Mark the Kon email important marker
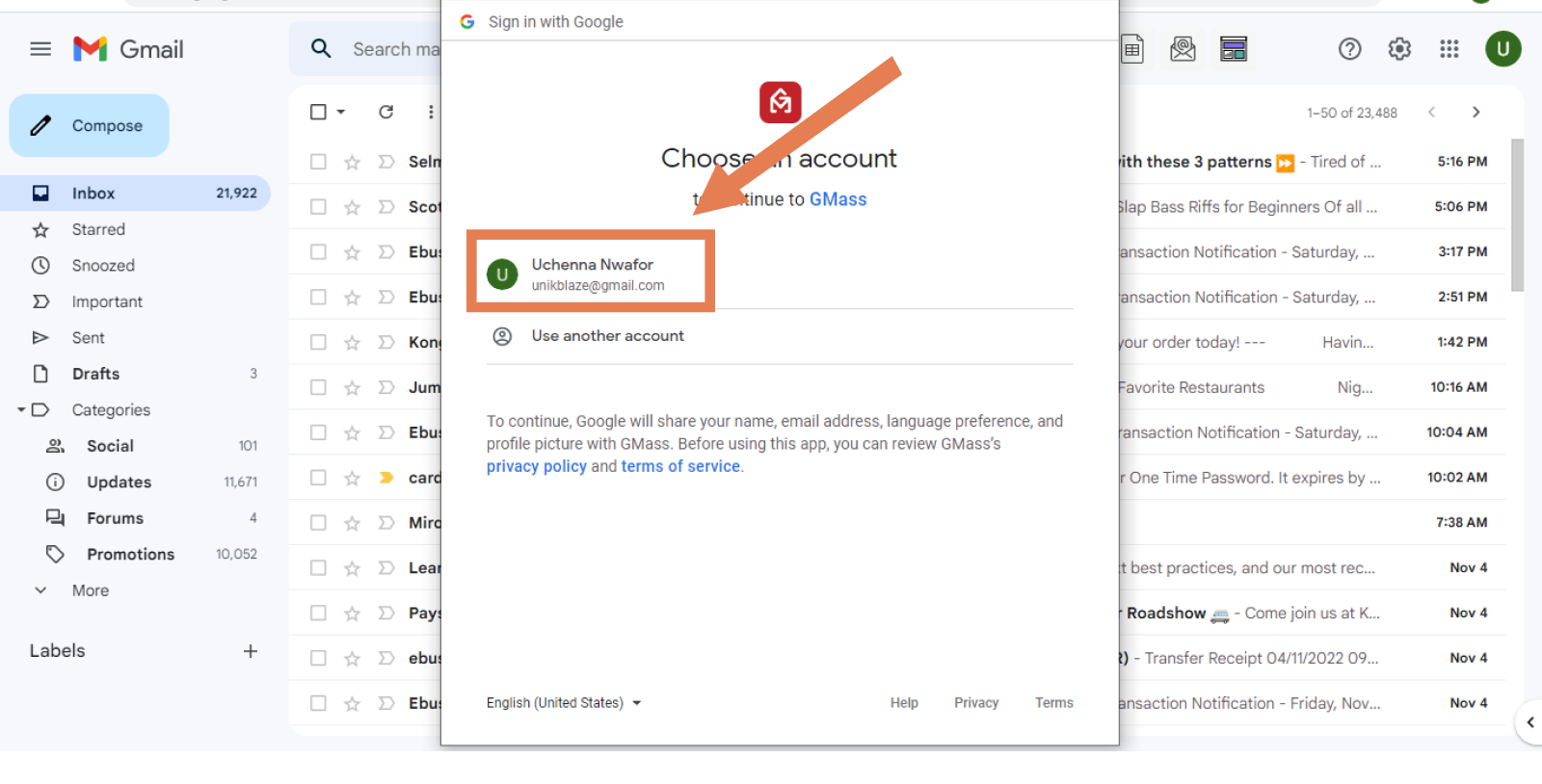 (386, 342)
